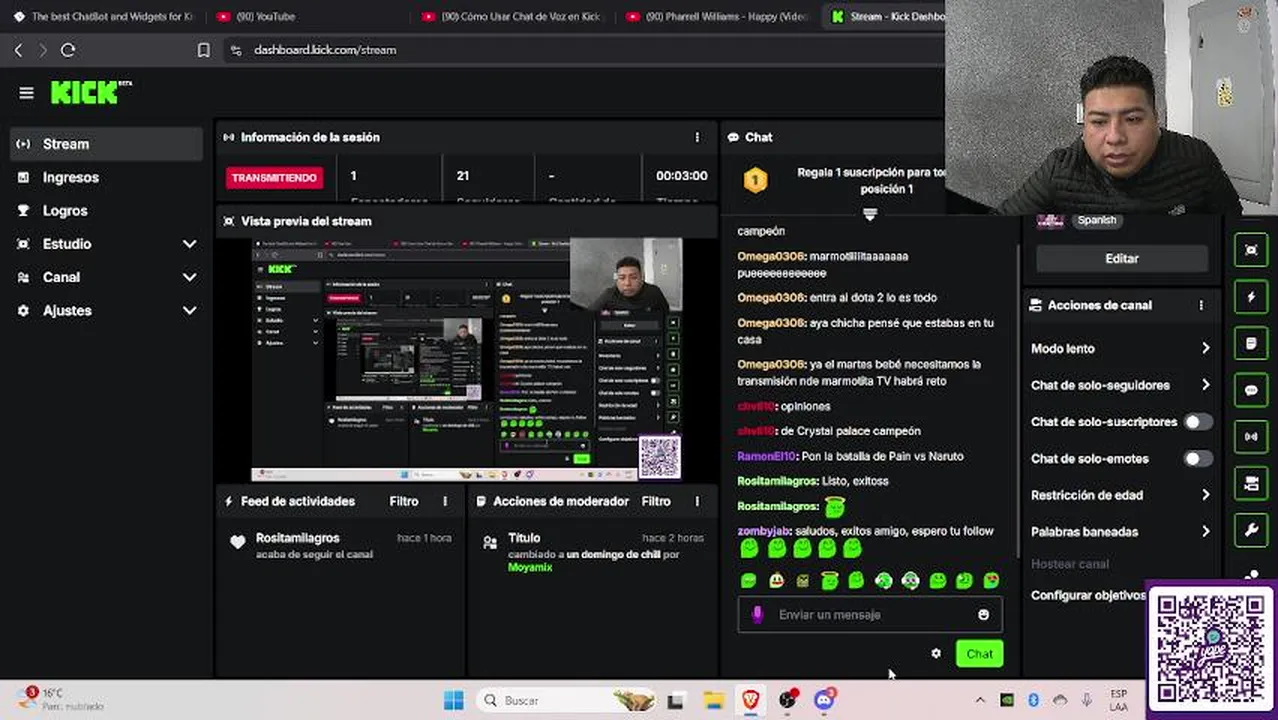Open the Acciones de canal three-dot menu
The image size is (1278, 720).
1201,305
